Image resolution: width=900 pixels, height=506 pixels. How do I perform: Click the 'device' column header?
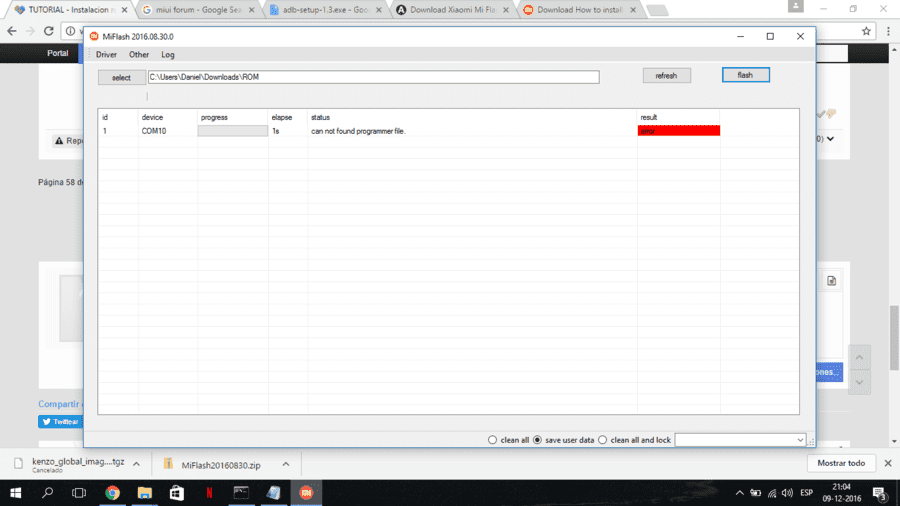[152, 117]
